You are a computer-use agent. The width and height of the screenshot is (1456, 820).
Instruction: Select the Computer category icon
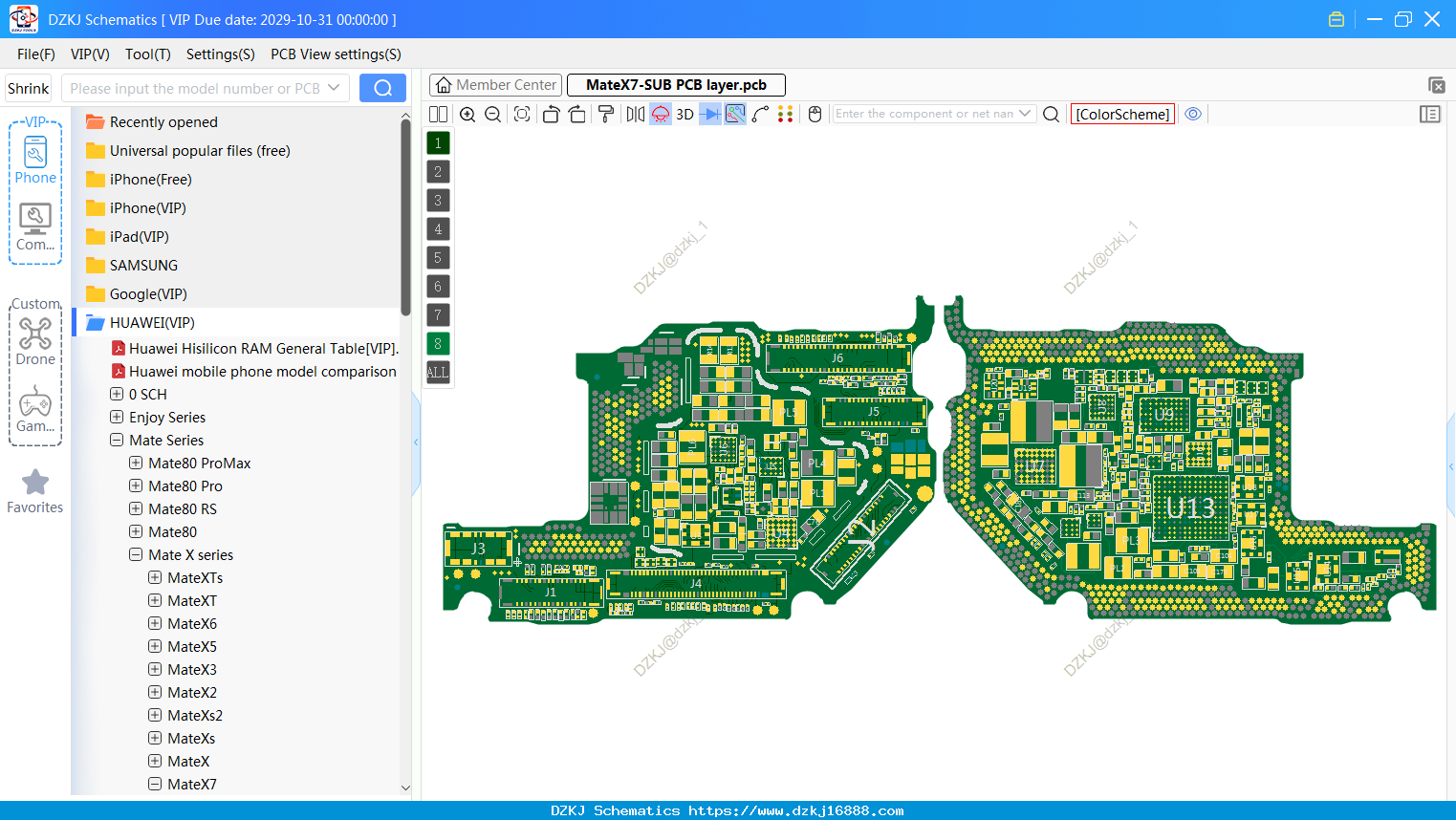[x=35, y=227]
